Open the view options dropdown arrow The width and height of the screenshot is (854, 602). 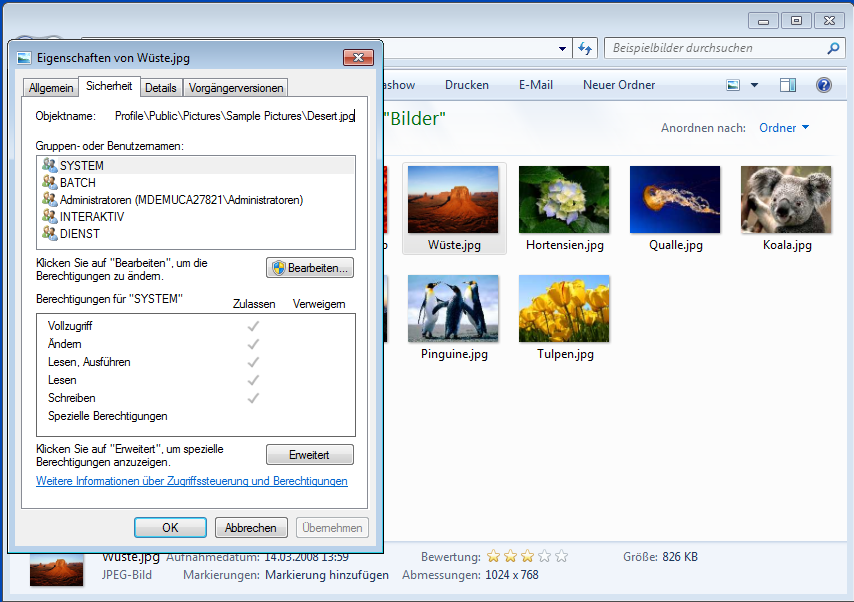(x=754, y=85)
